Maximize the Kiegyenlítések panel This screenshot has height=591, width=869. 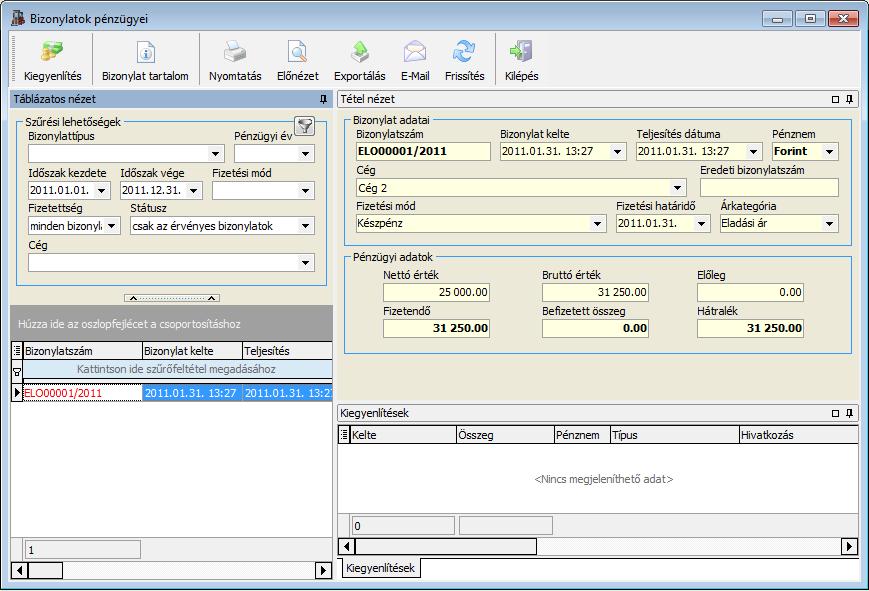835,413
